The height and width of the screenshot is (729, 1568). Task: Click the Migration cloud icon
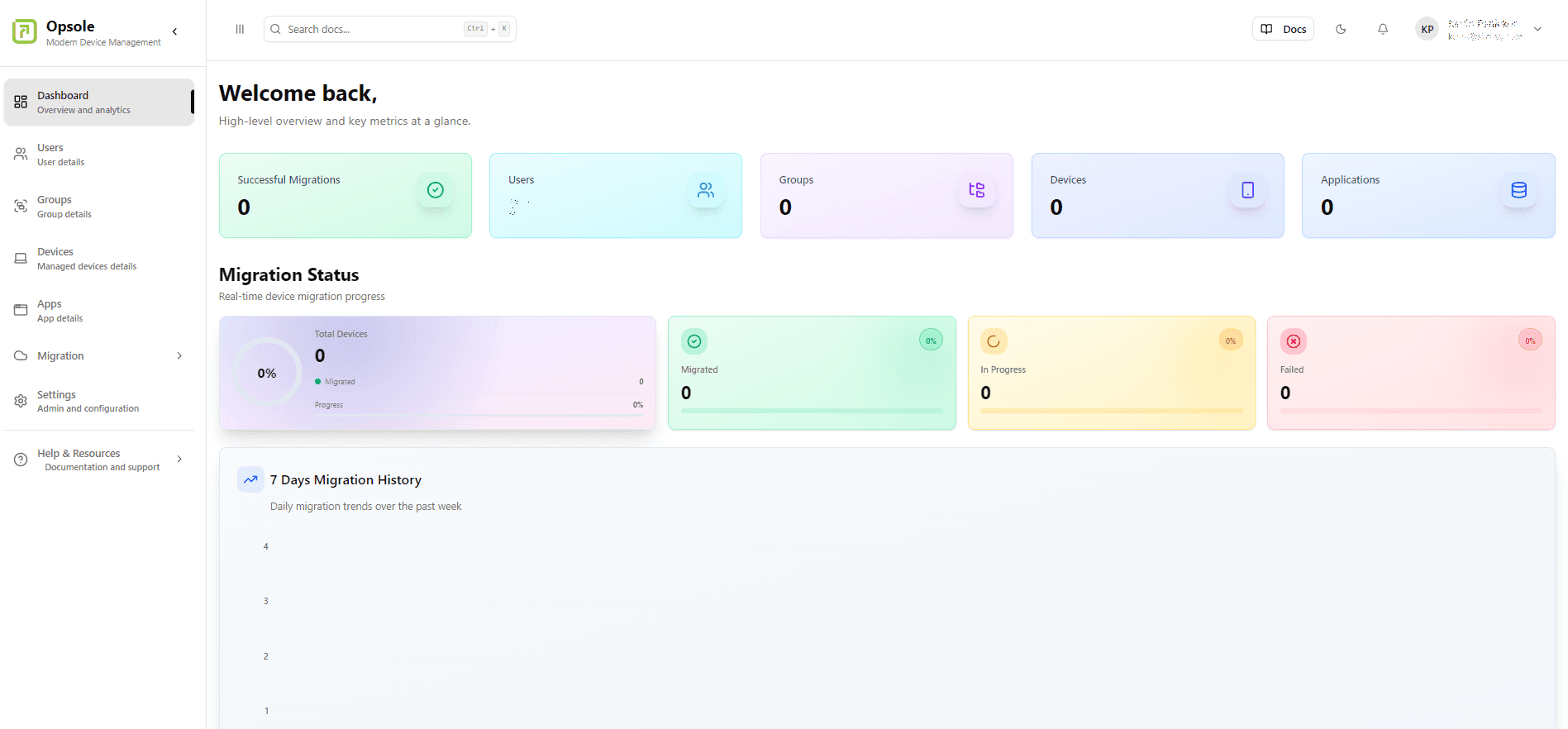pos(21,356)
